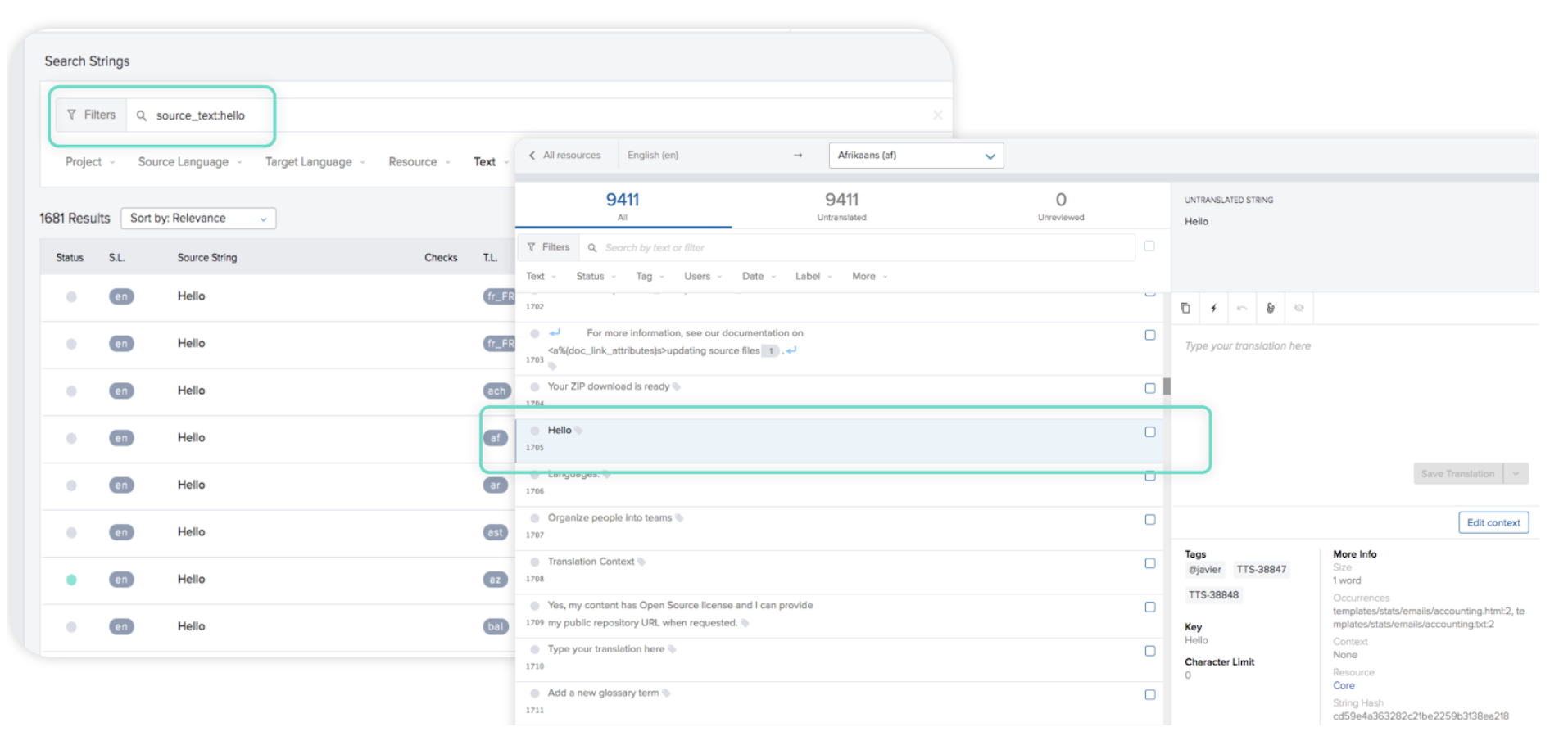Click the magnifier icon in editor search field
Screen dimensions: 1568x745
point(591,248)
